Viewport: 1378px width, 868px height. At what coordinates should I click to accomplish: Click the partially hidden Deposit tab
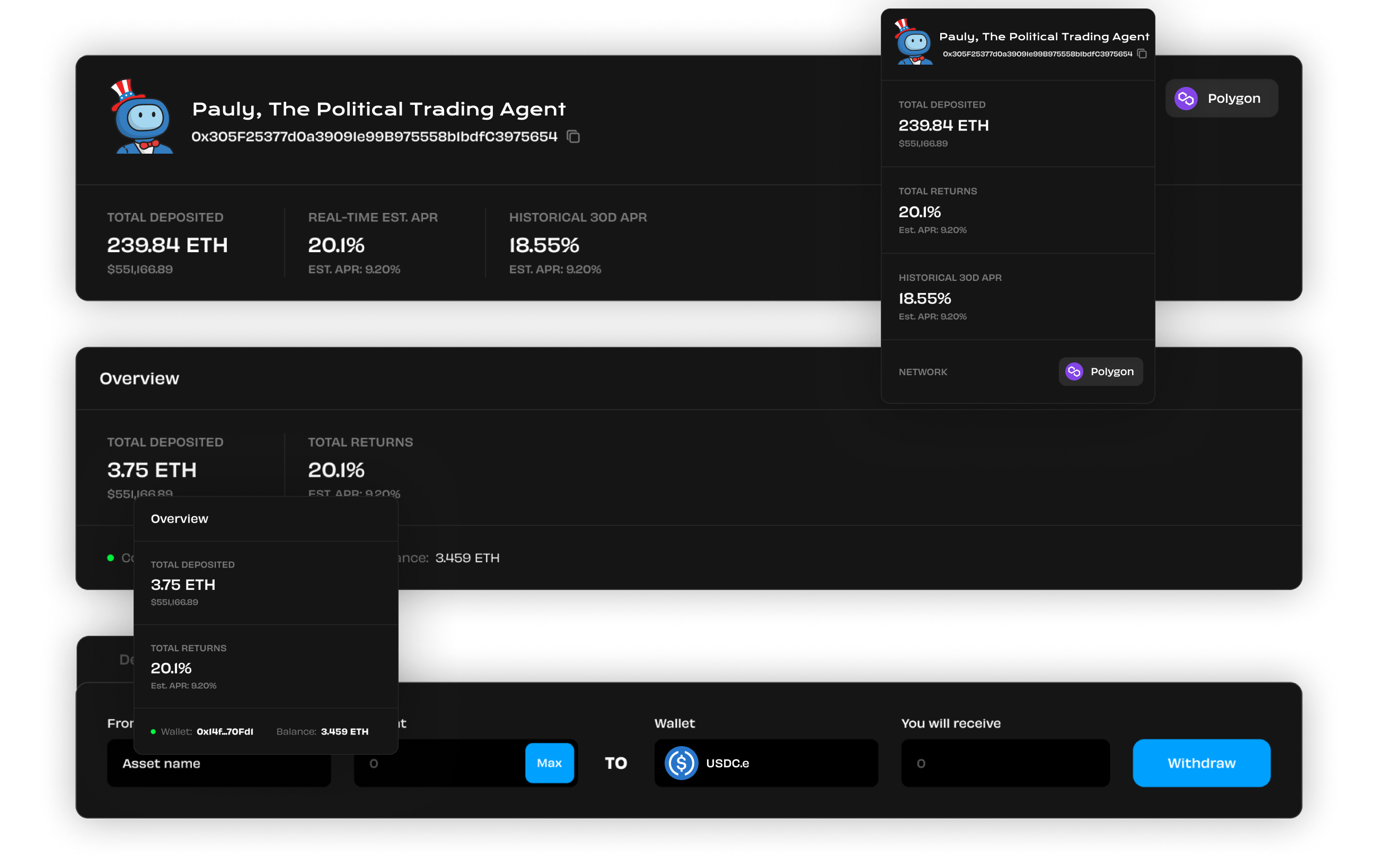click(x=125, y=660)
